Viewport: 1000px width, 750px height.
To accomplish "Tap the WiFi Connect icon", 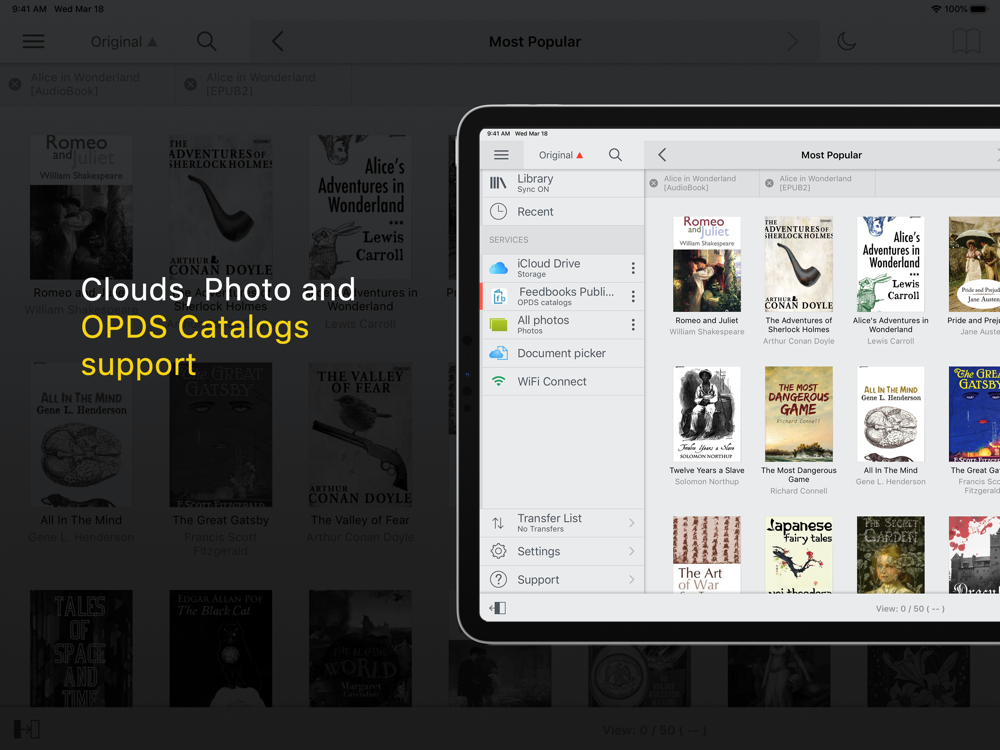I will [x=498, y=381].
